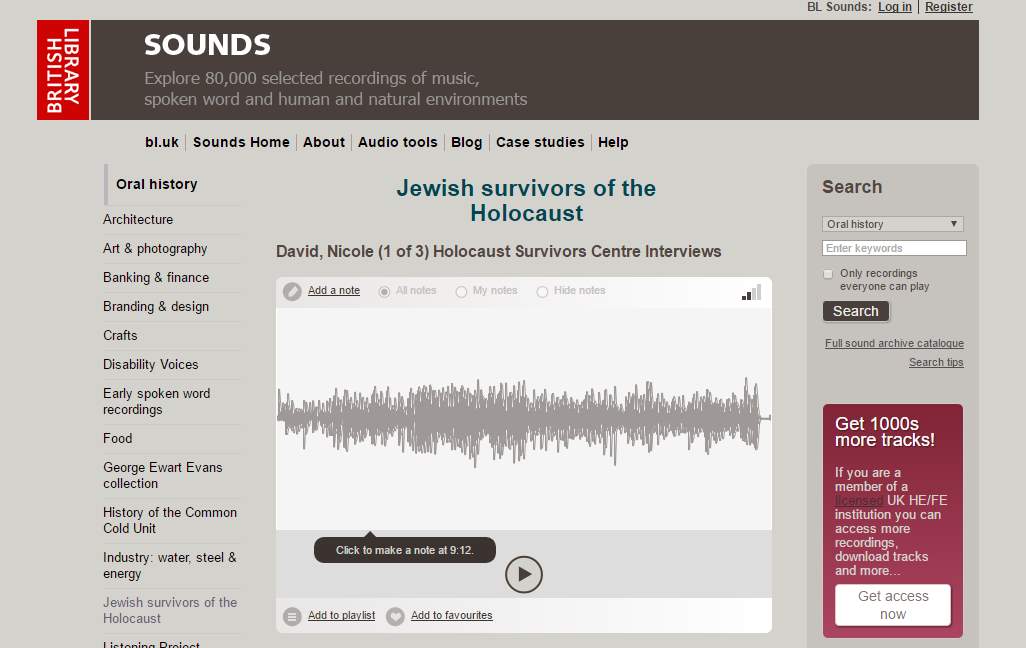This screenshot has width=1026, height=648.
Task: Click the heart Add to favourites icon
Action: click(395, 616)
